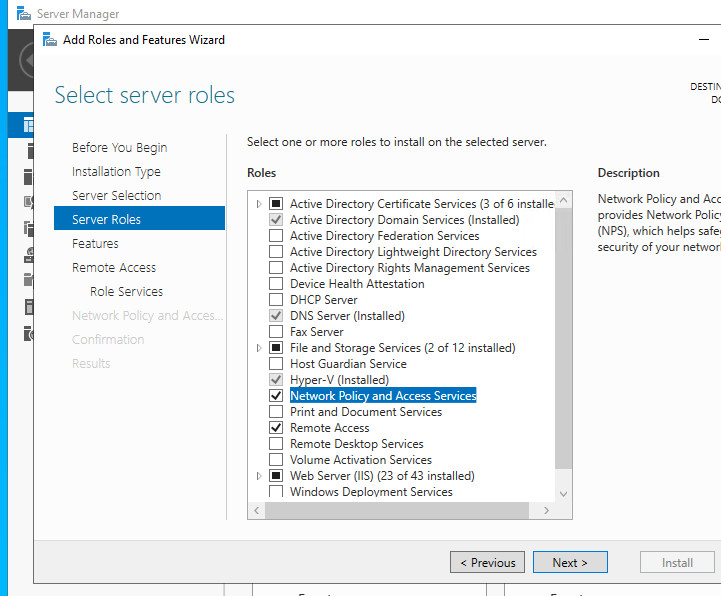
Task: Click the Add Roles wizard title icon
Action: [x=49, y=40]
